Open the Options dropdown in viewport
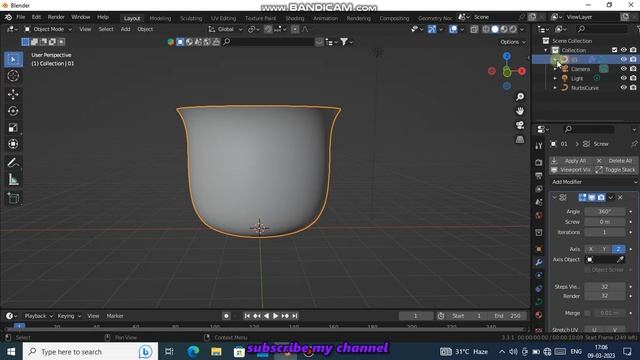The width and height of the screenshot is (640, 360). (x=512, y=42)
